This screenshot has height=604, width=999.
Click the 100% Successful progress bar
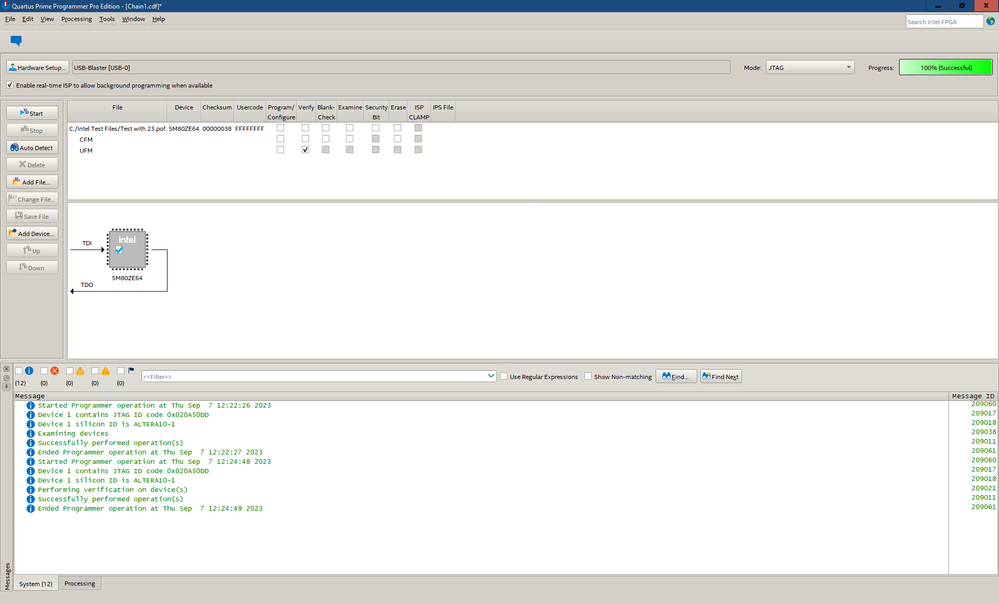coord(945,68)
